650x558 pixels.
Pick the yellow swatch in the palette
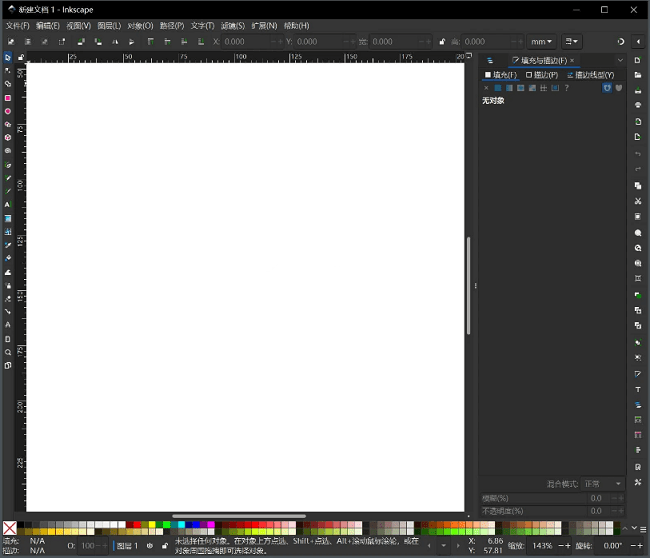[x=150, y=524]
